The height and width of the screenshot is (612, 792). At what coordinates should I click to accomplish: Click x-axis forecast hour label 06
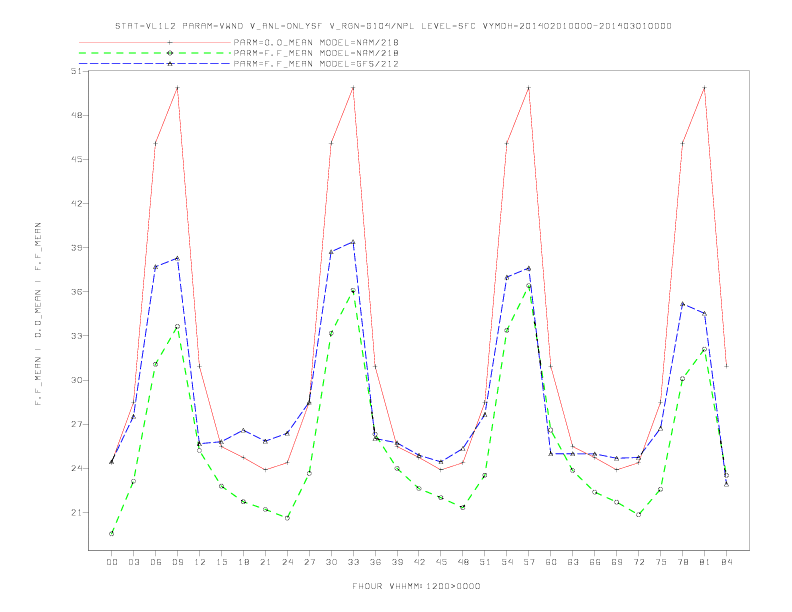[x=156, y=562]
